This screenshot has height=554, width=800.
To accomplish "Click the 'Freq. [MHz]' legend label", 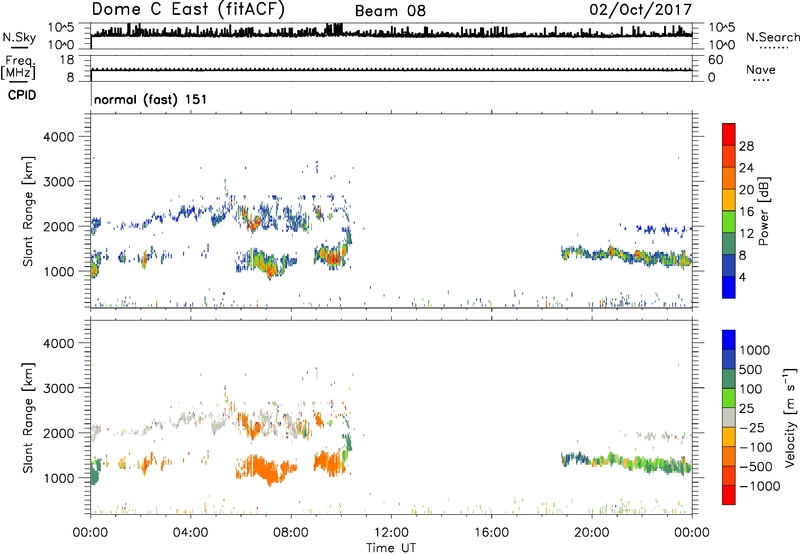I will (18, 67).
